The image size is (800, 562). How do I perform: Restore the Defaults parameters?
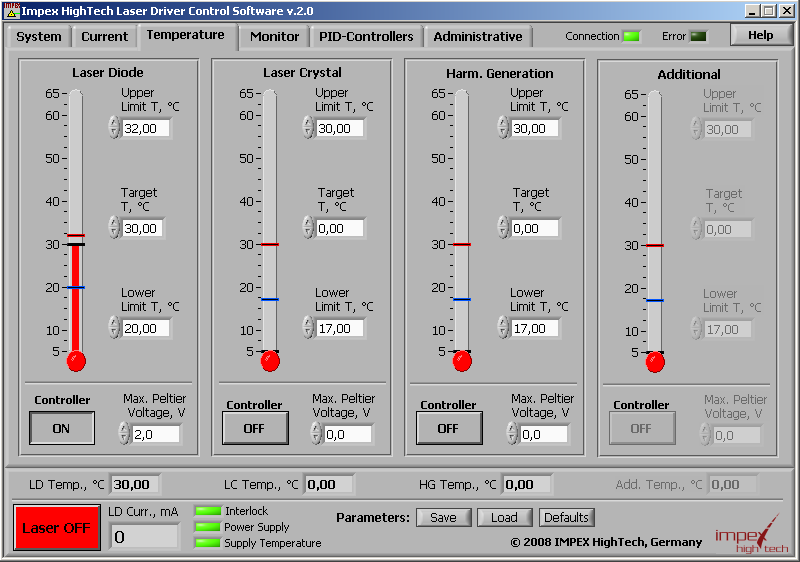tap(566, 518)
